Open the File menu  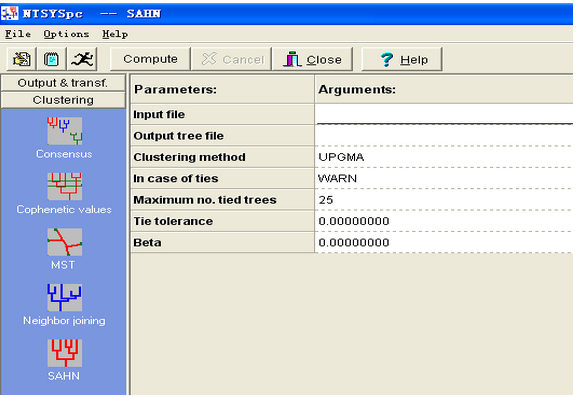(x=18, y=34)
